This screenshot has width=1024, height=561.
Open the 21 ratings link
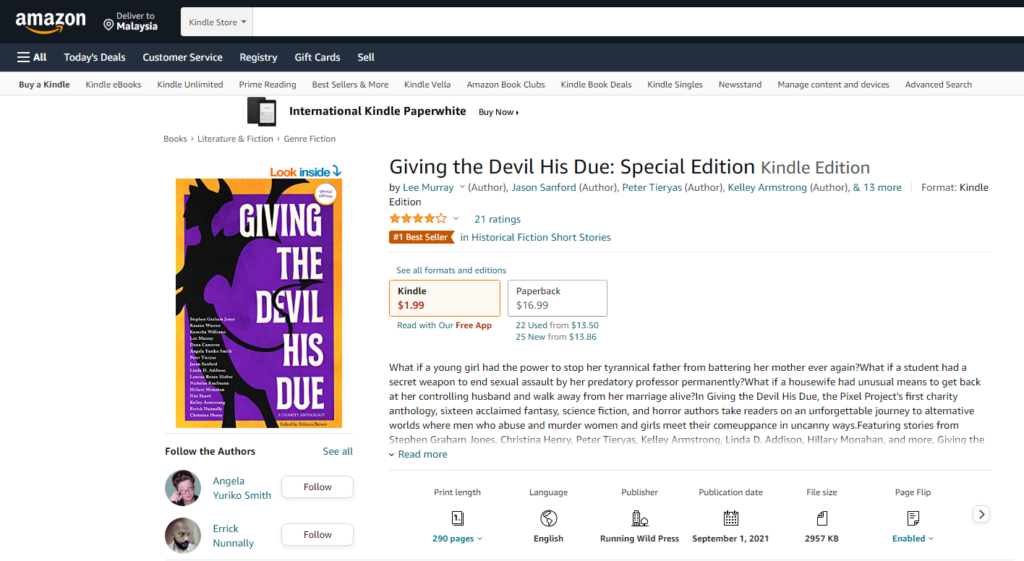[498, 219]
